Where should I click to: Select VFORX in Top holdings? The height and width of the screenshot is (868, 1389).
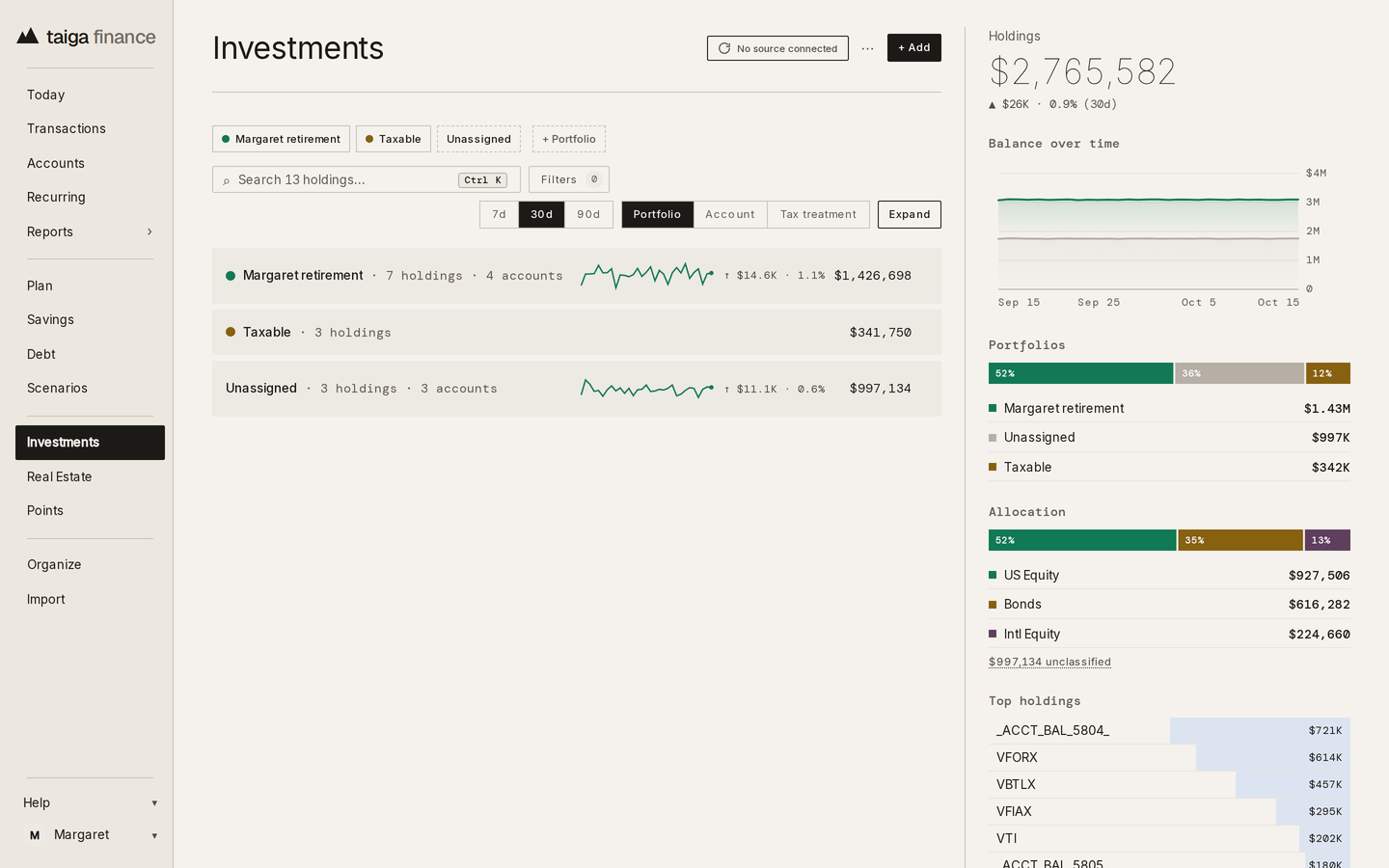1169,757
